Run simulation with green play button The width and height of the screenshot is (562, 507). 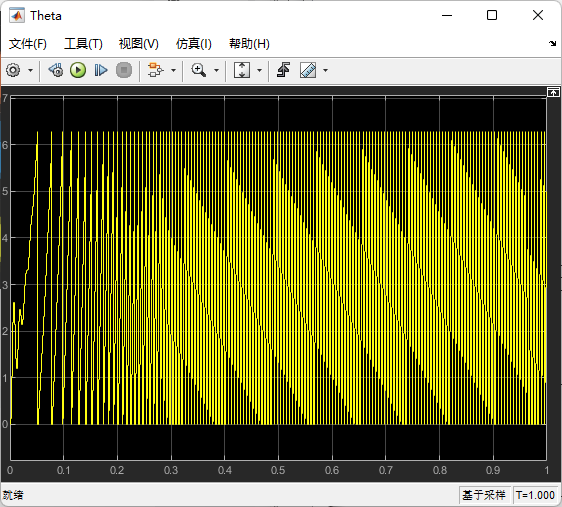coord(78,70)
